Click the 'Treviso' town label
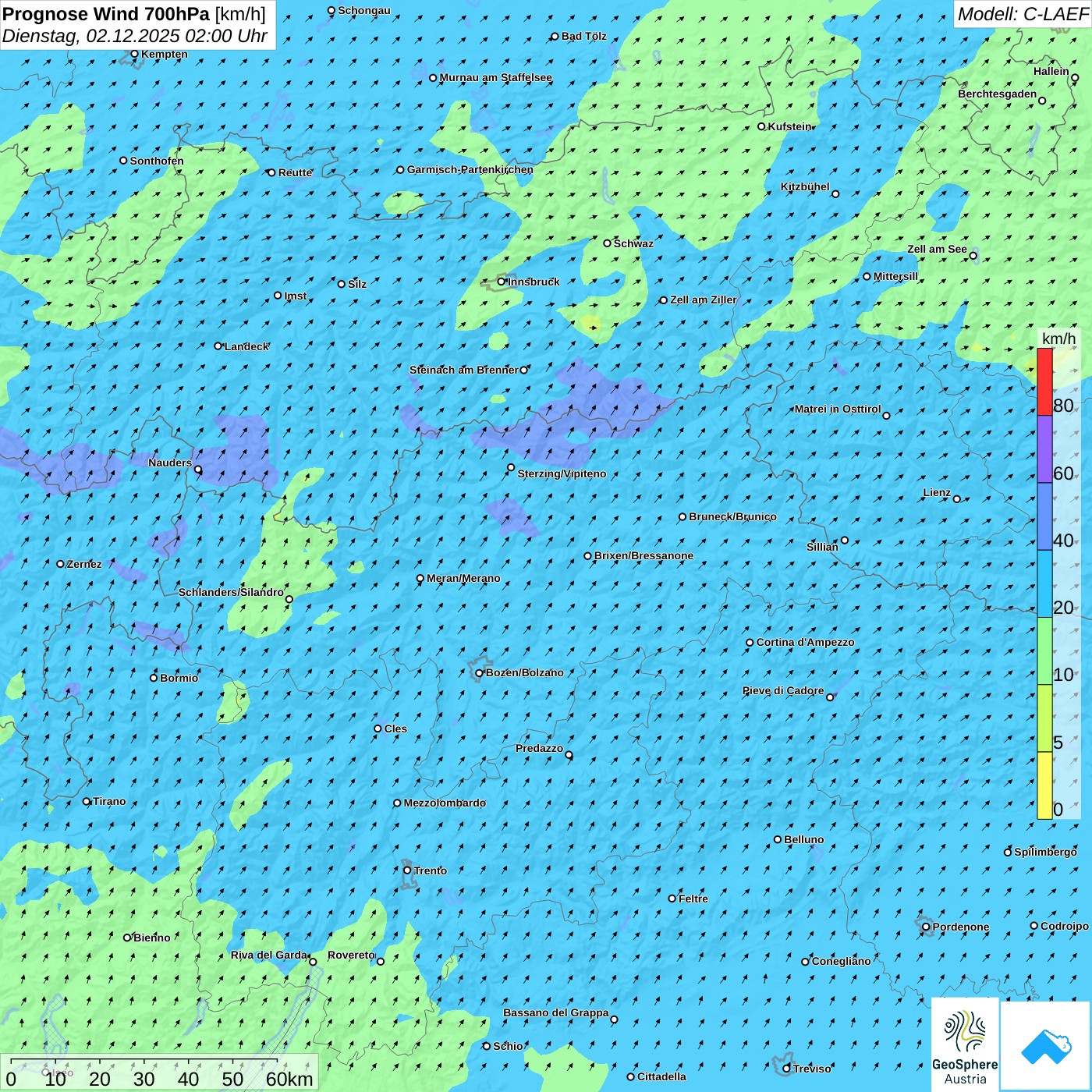Viewport: 1092px width, 1092px height. coord(812,1069)
